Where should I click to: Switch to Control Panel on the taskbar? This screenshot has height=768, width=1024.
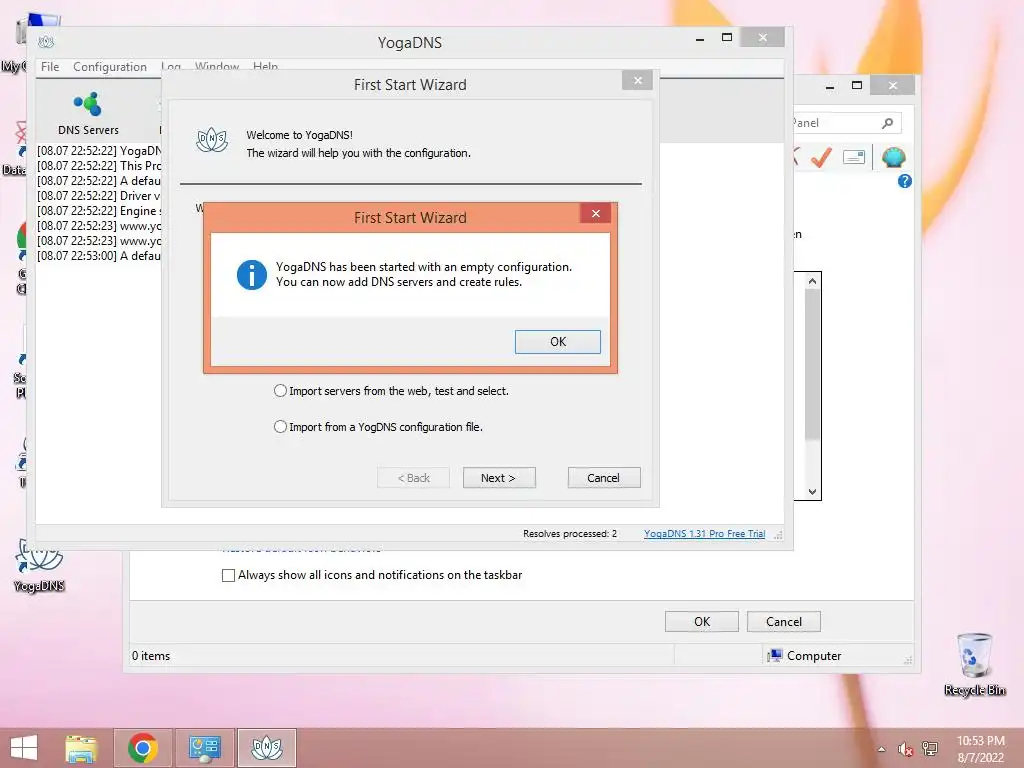pyautogui.click(x=205, y=748)
